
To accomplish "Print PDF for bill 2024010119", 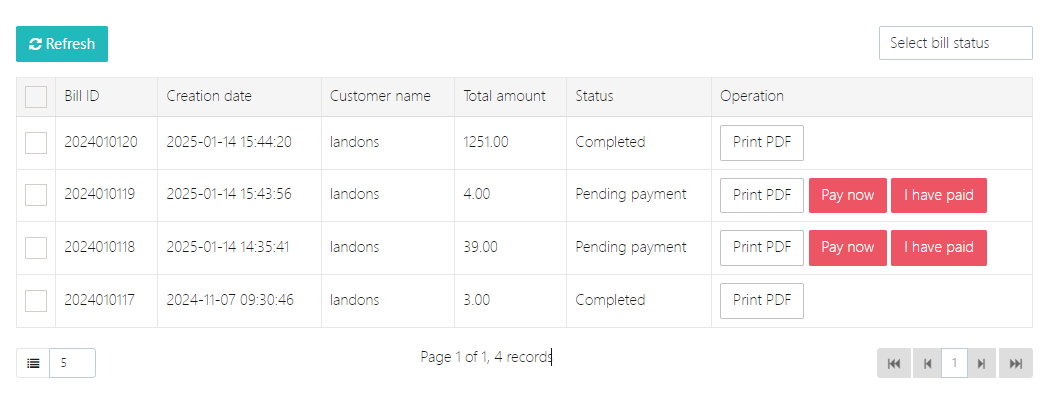I will click(x=761, y=195).
